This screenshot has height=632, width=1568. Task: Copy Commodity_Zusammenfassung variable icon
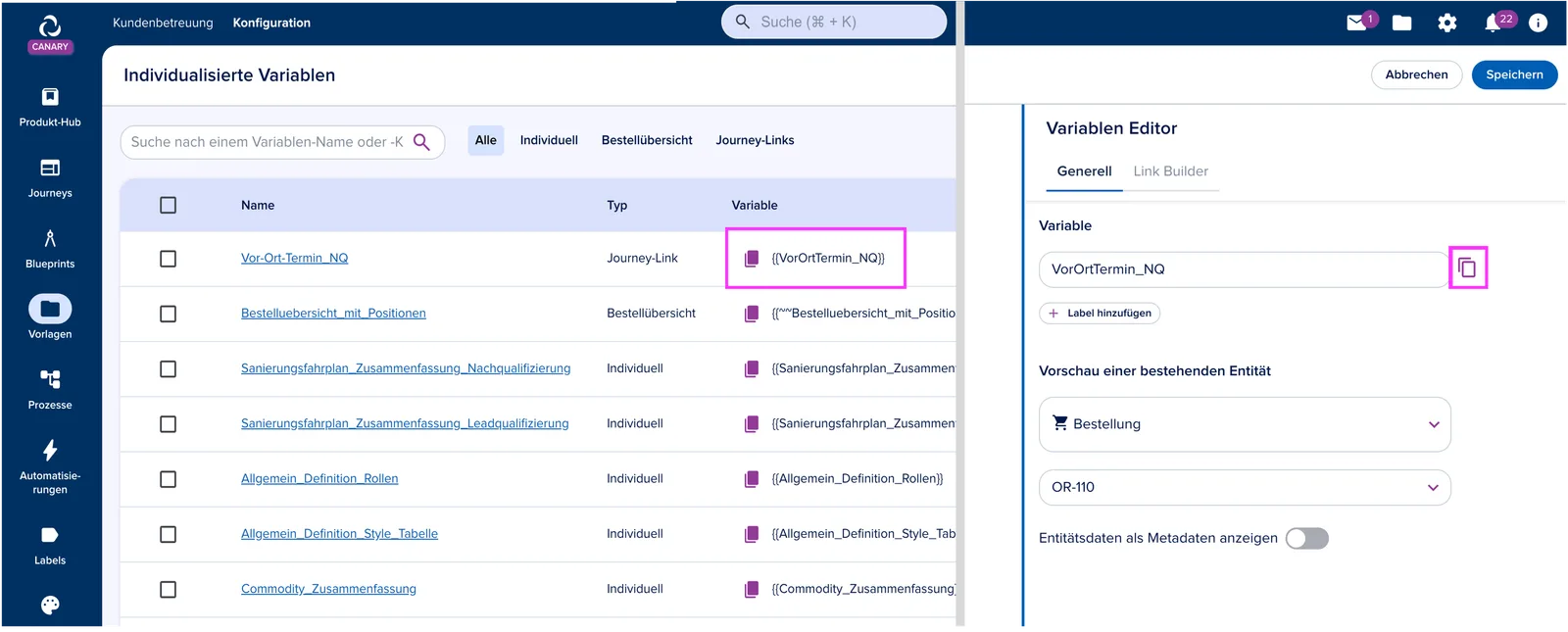752,589
